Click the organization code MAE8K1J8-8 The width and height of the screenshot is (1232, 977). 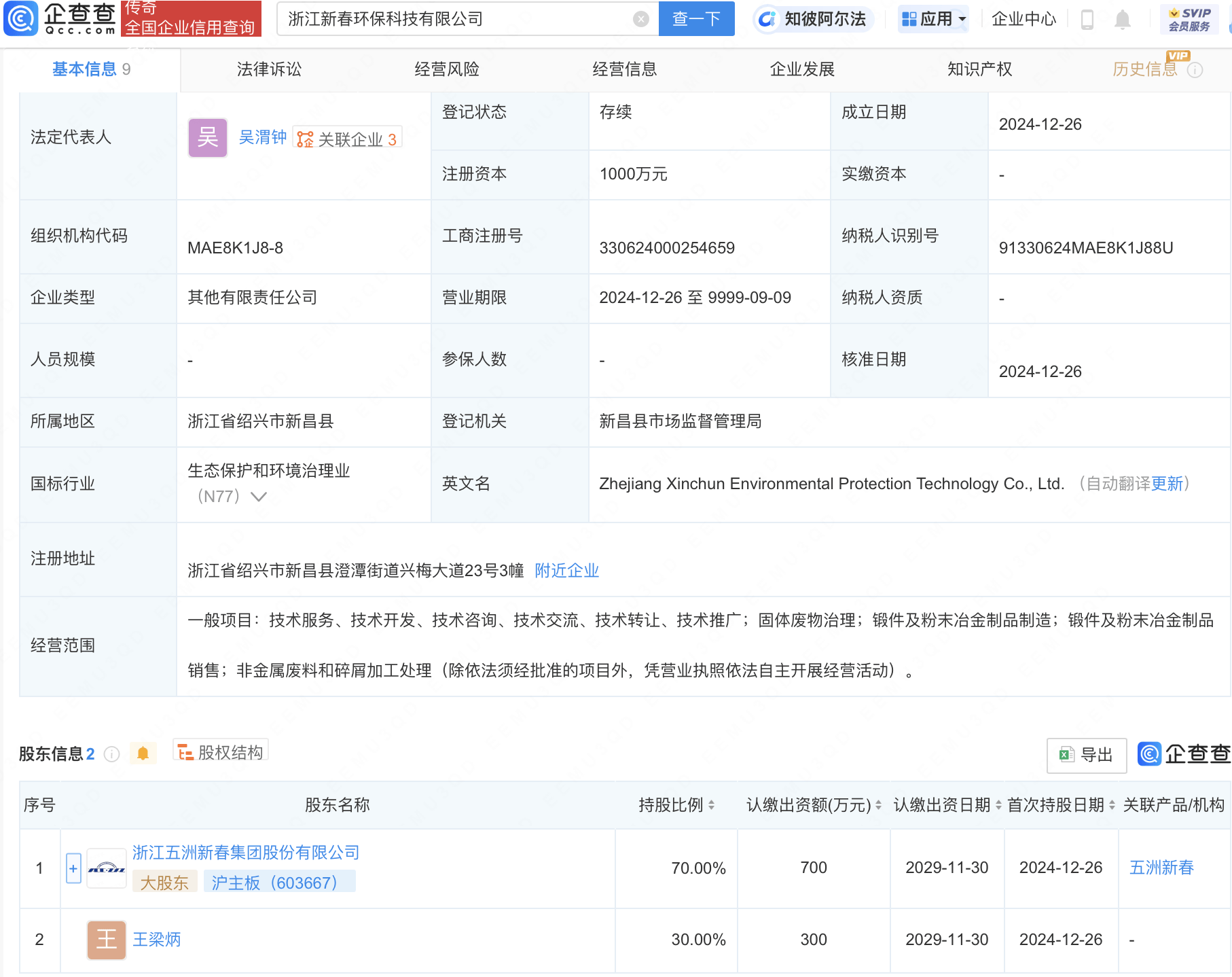tap(236, 248)
